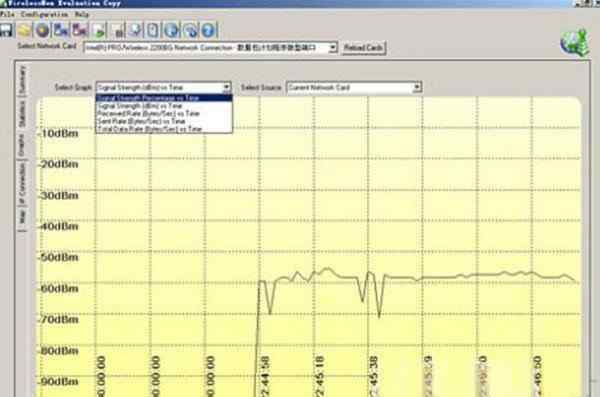Click the yellow open folder toolbar icon

pos(24,30)
